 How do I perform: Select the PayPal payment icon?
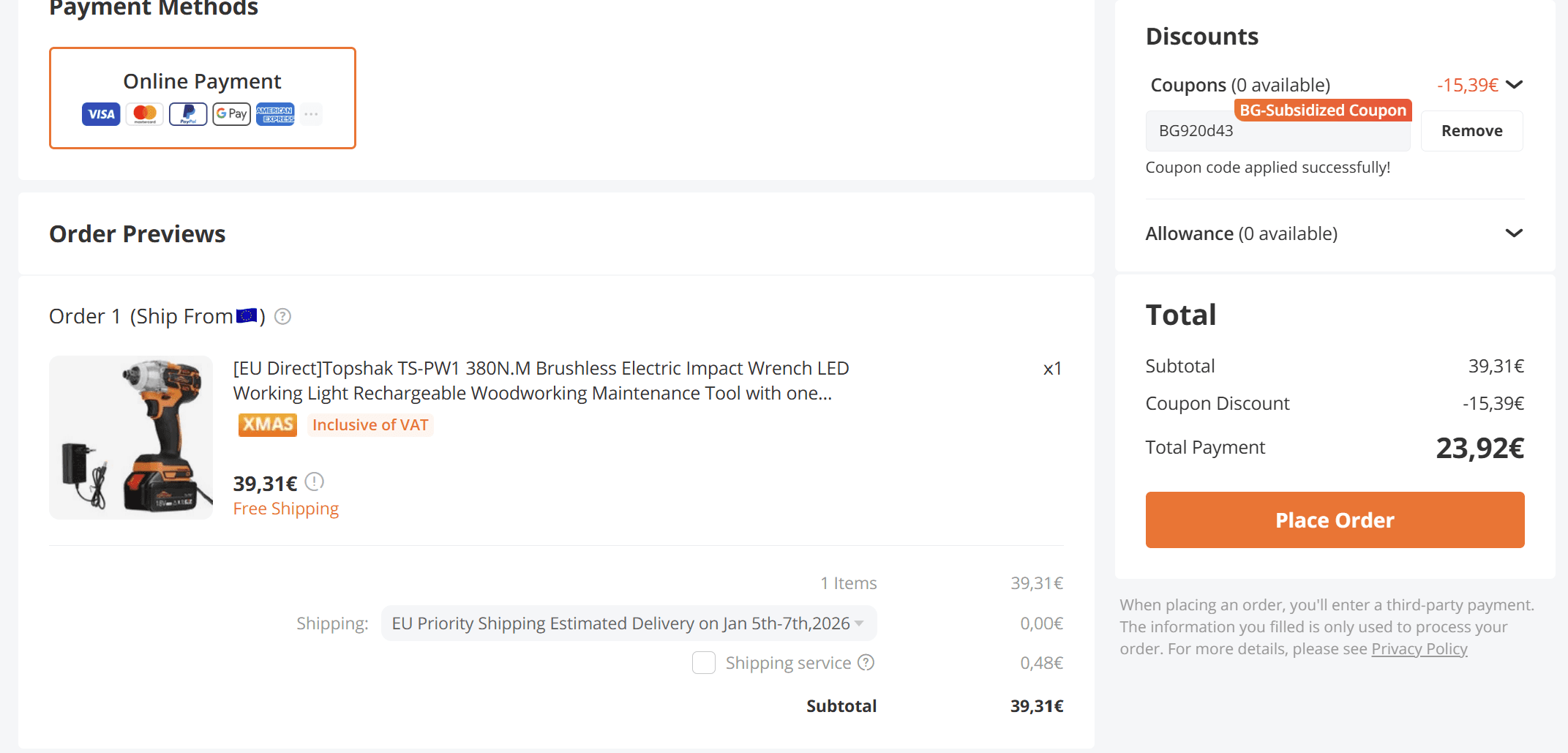pos(188,114)
